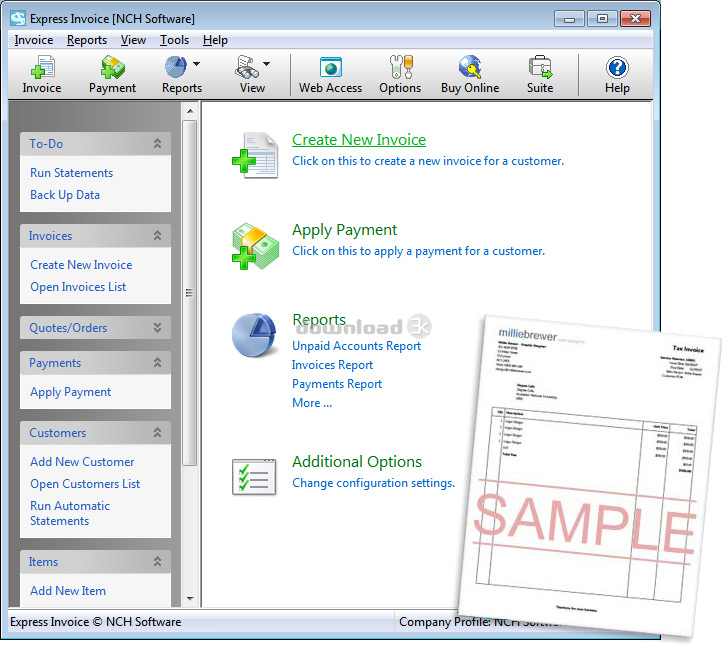The width and height of the screenshot is (728, 653).
Task: Open Invoices List from sidebar
Action: click(78, 287)
